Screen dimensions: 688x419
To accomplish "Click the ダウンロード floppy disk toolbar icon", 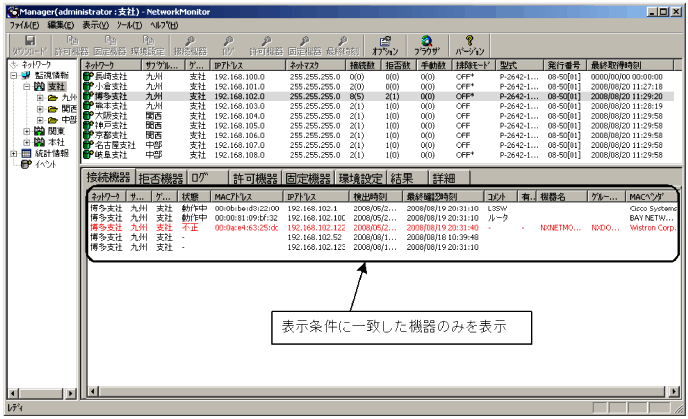I will [x=29, y=41].
